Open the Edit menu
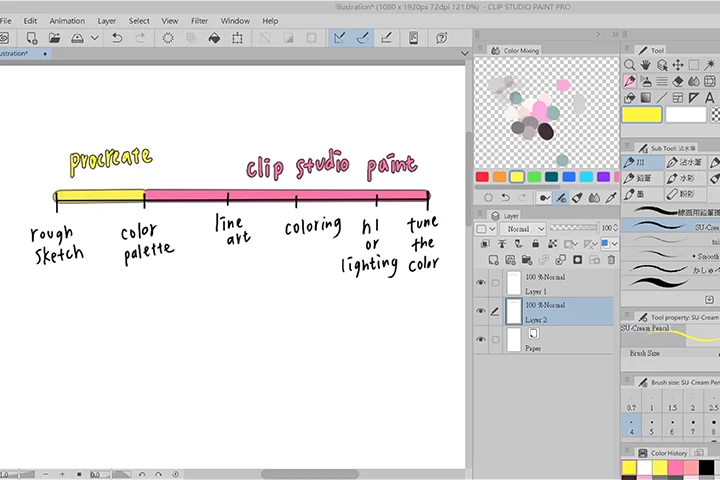Screen dimensions: 720x480 pyautogui.click(x=30, y=21)
